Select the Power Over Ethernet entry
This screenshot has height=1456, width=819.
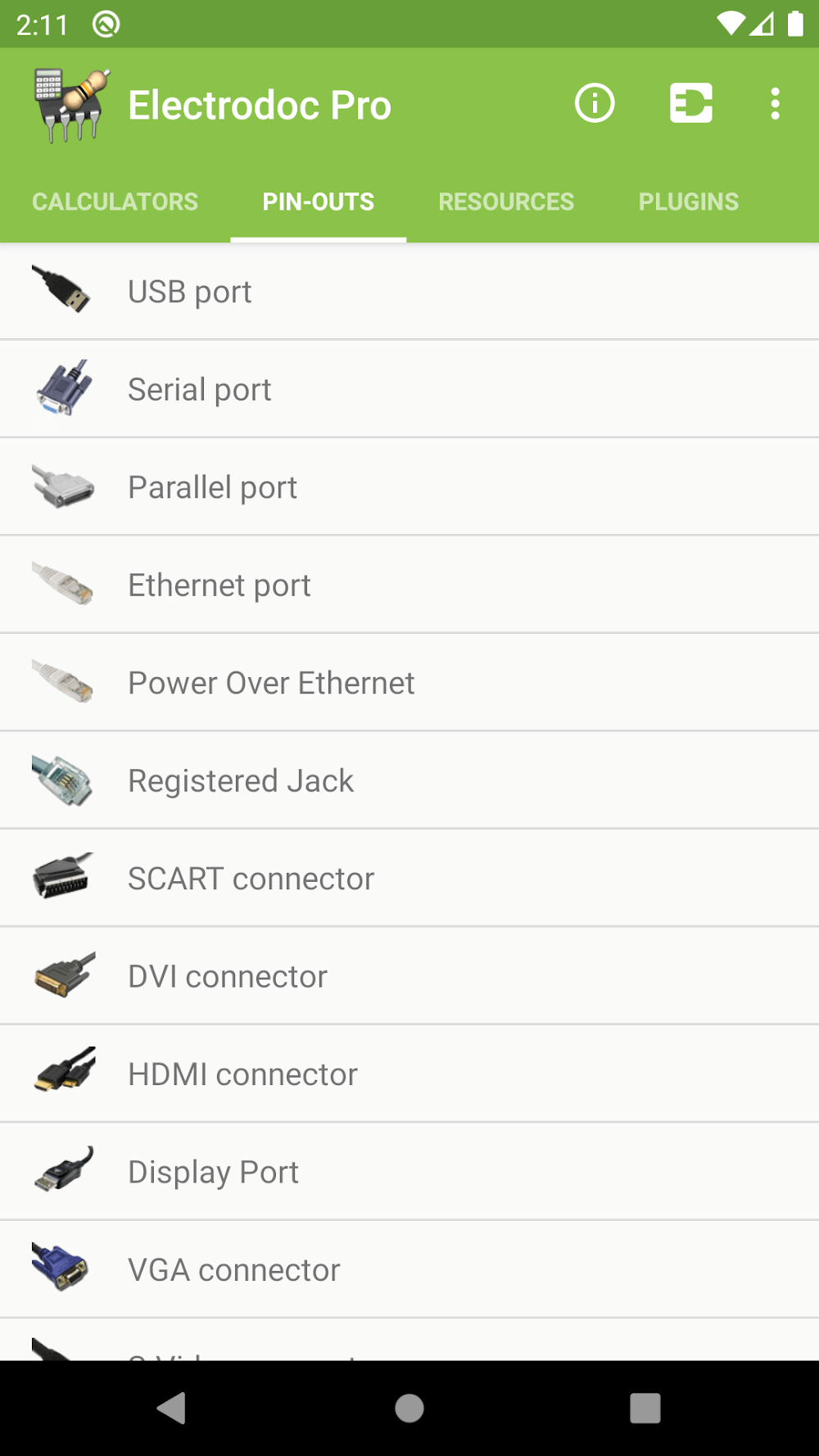point(271,683)
